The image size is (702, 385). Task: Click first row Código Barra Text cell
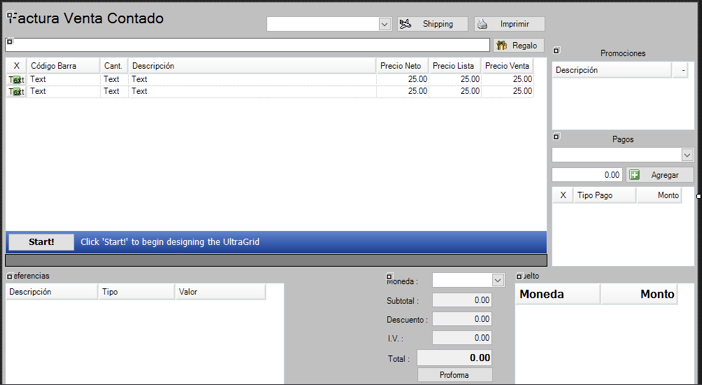pos(63,79)
